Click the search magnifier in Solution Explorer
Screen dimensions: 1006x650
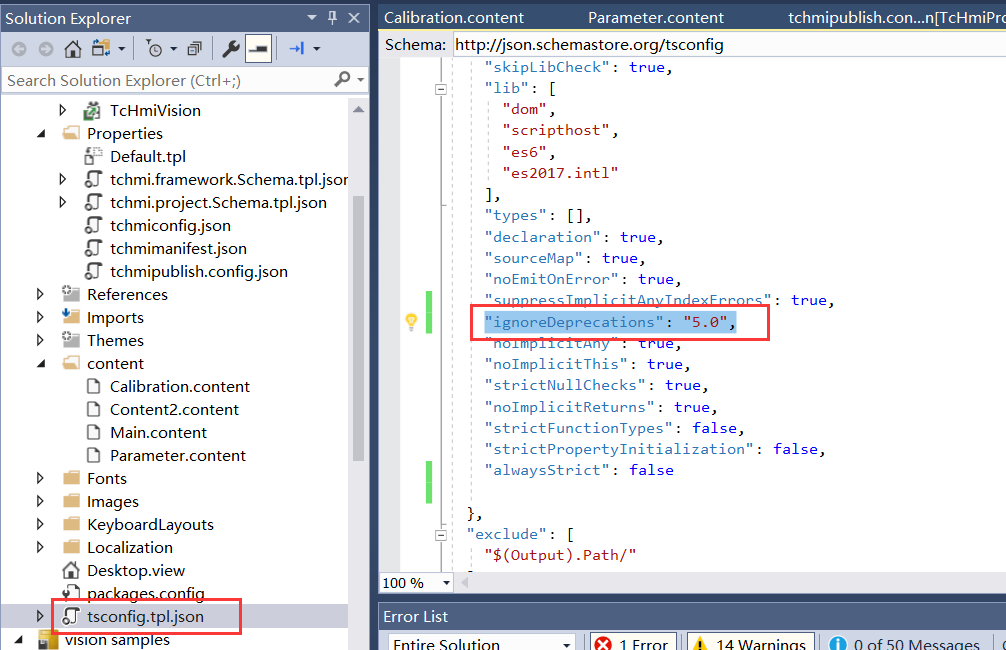(343, 80)
